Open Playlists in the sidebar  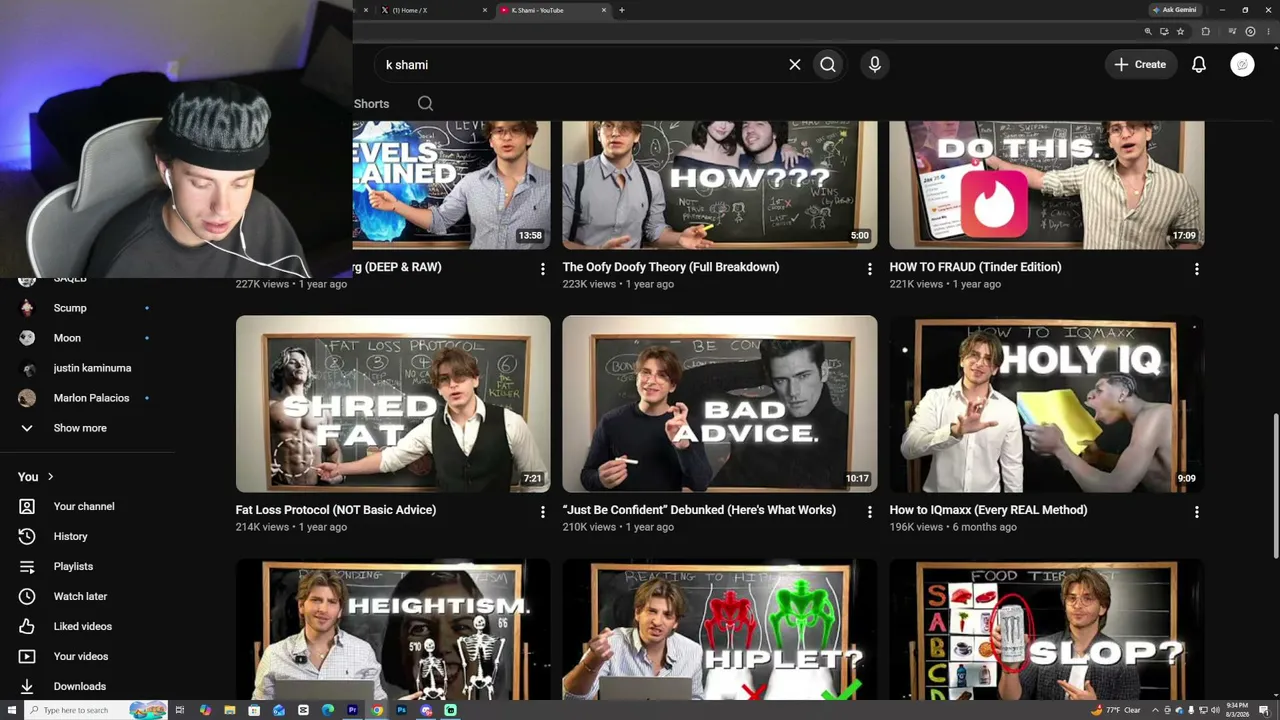click(73, 567)
